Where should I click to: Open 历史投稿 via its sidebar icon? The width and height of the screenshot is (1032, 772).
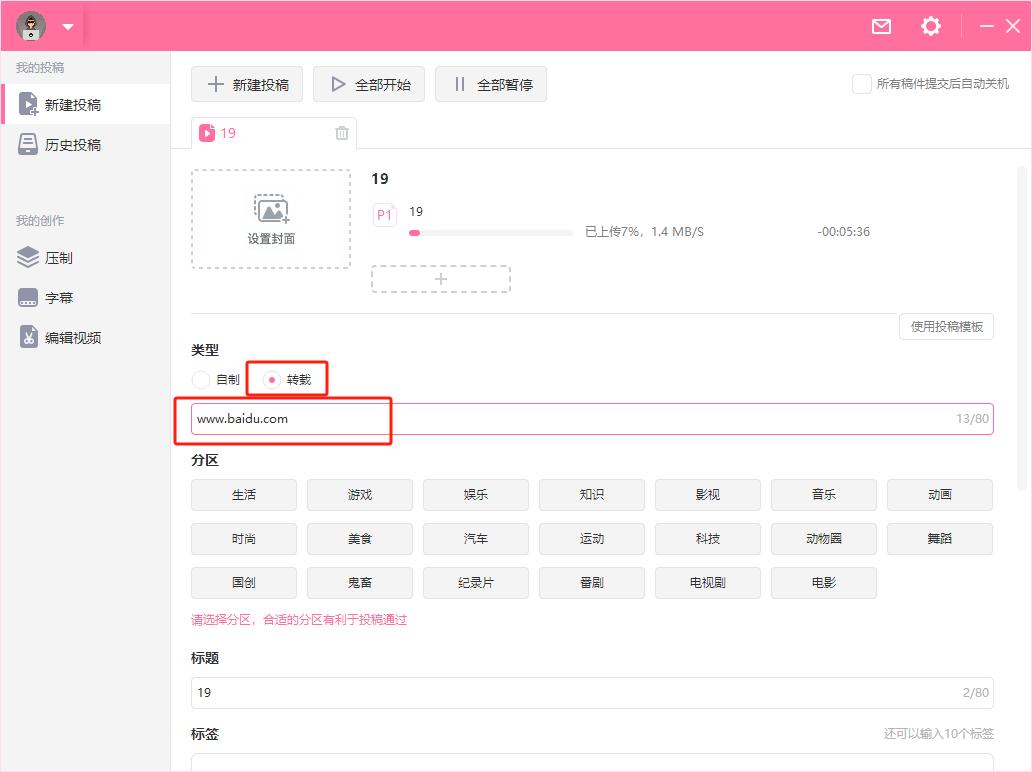tap(30, 144)
